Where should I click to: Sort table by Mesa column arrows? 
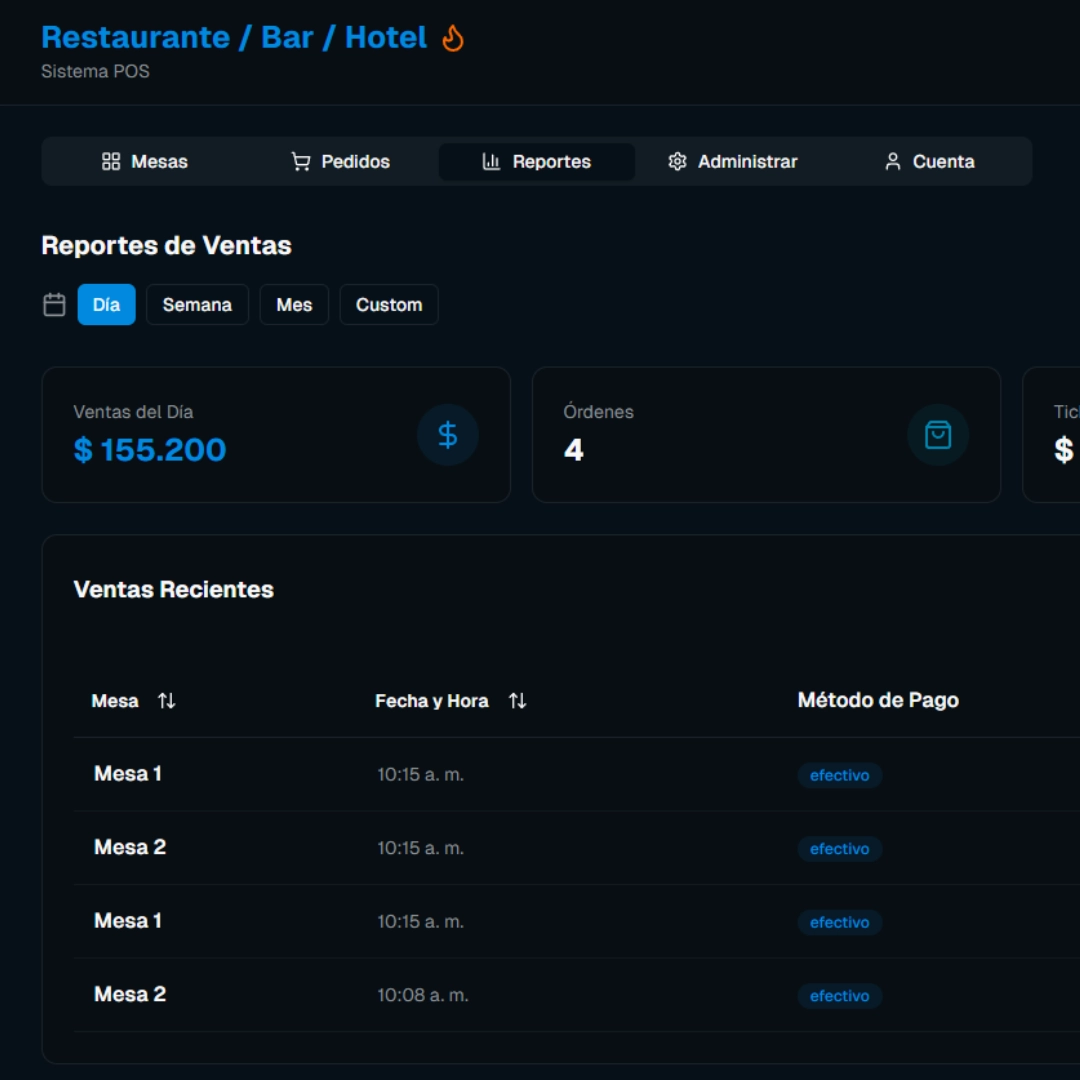(x=166, y=701)
